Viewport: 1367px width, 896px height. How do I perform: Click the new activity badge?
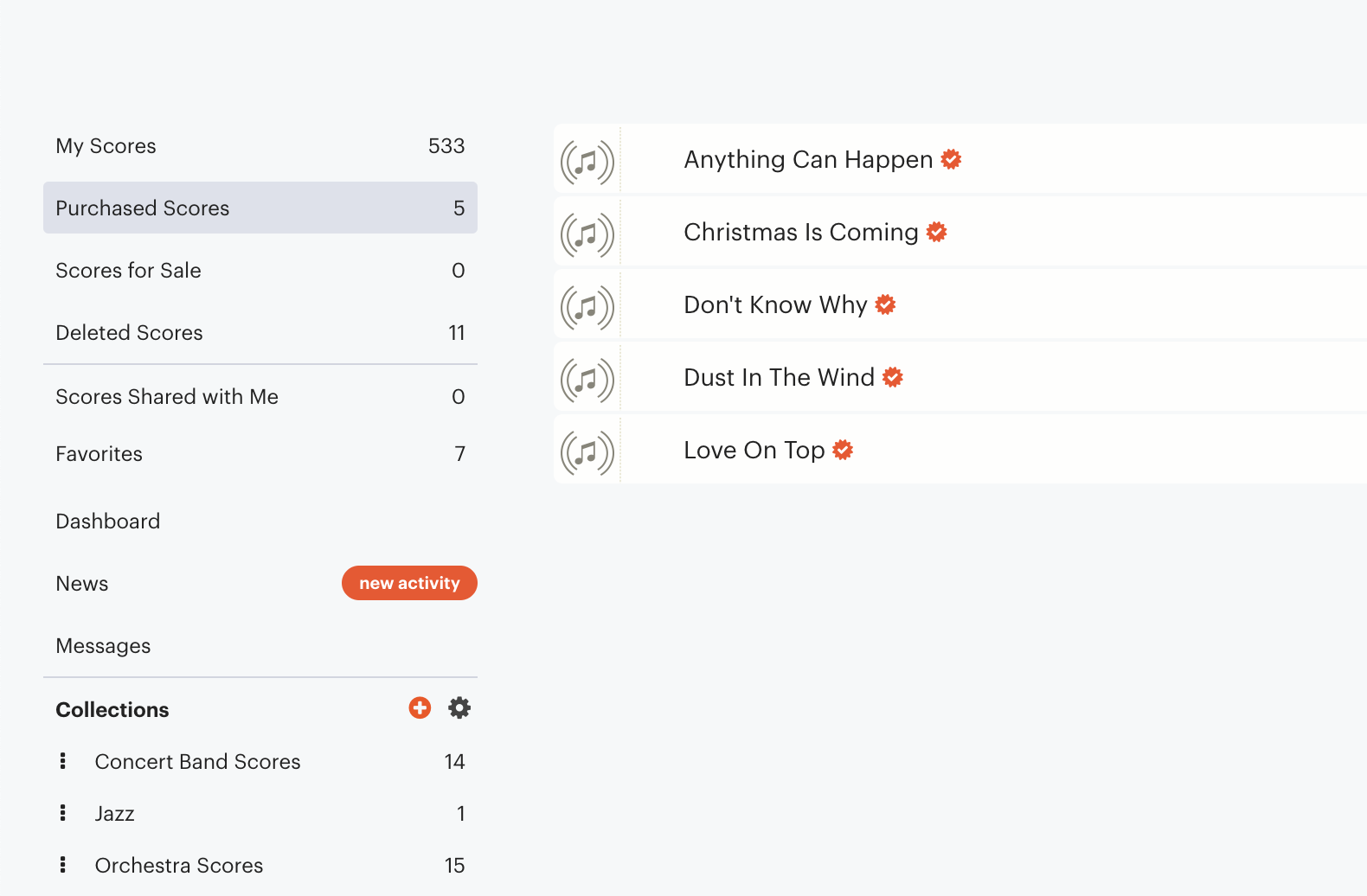click(409, 583)
